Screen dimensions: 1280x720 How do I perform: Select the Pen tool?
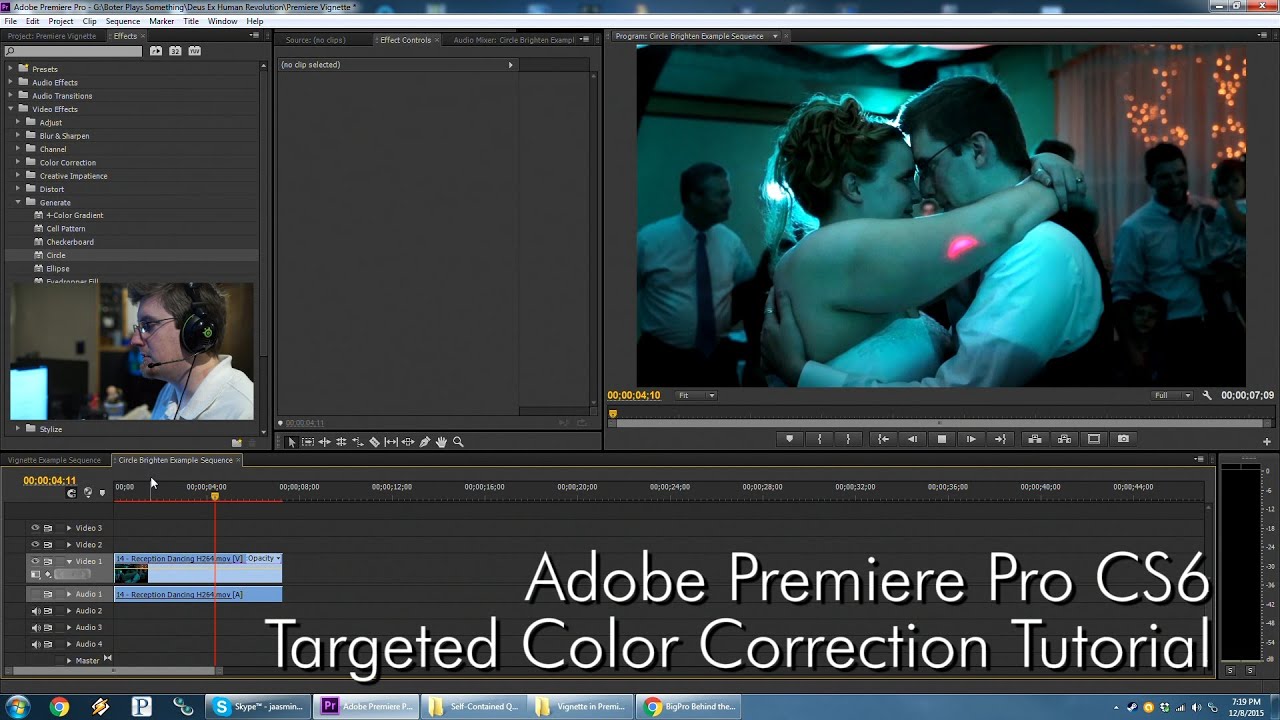(425, 442)
